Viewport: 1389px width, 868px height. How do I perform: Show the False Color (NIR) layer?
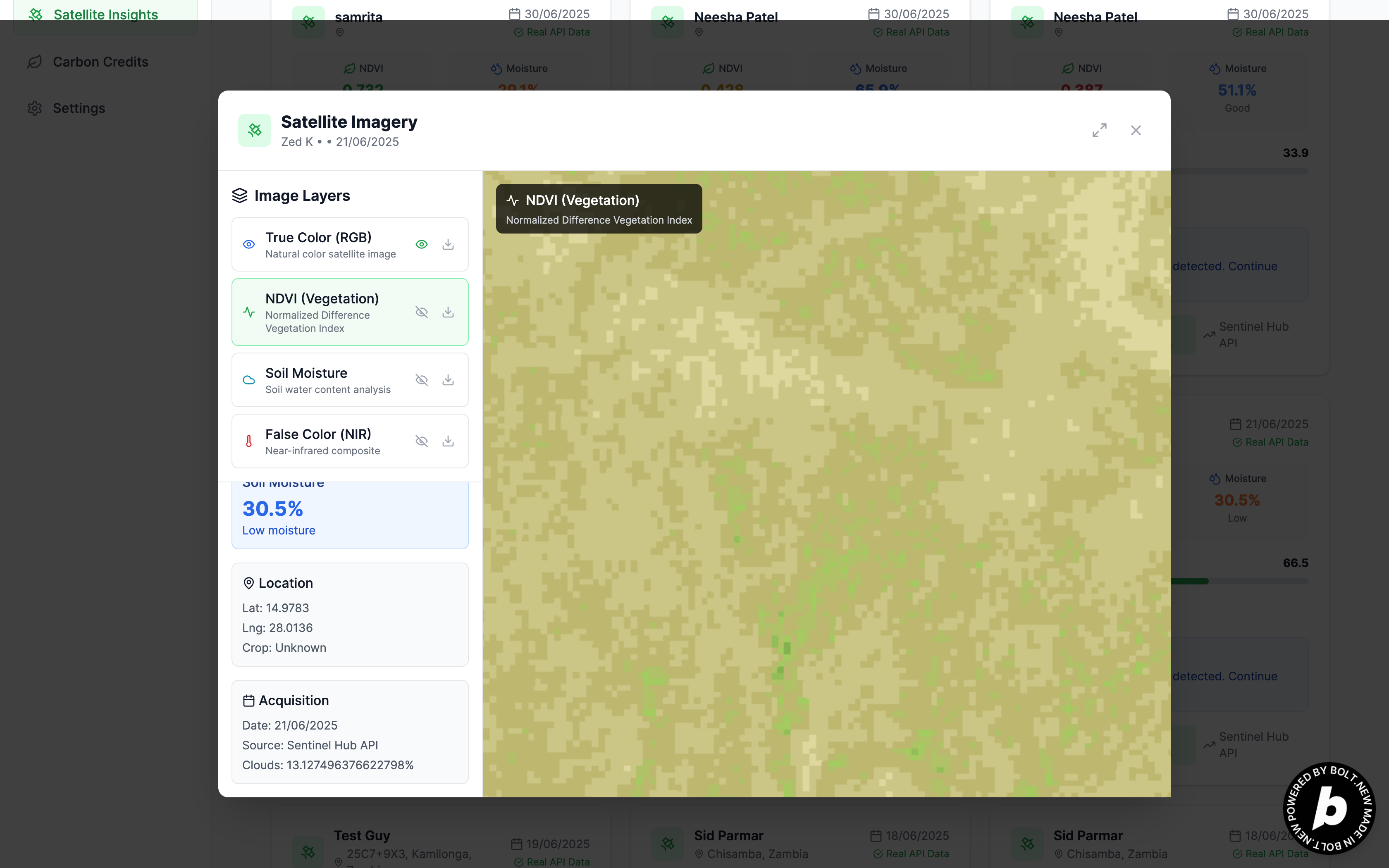(421, 441)
